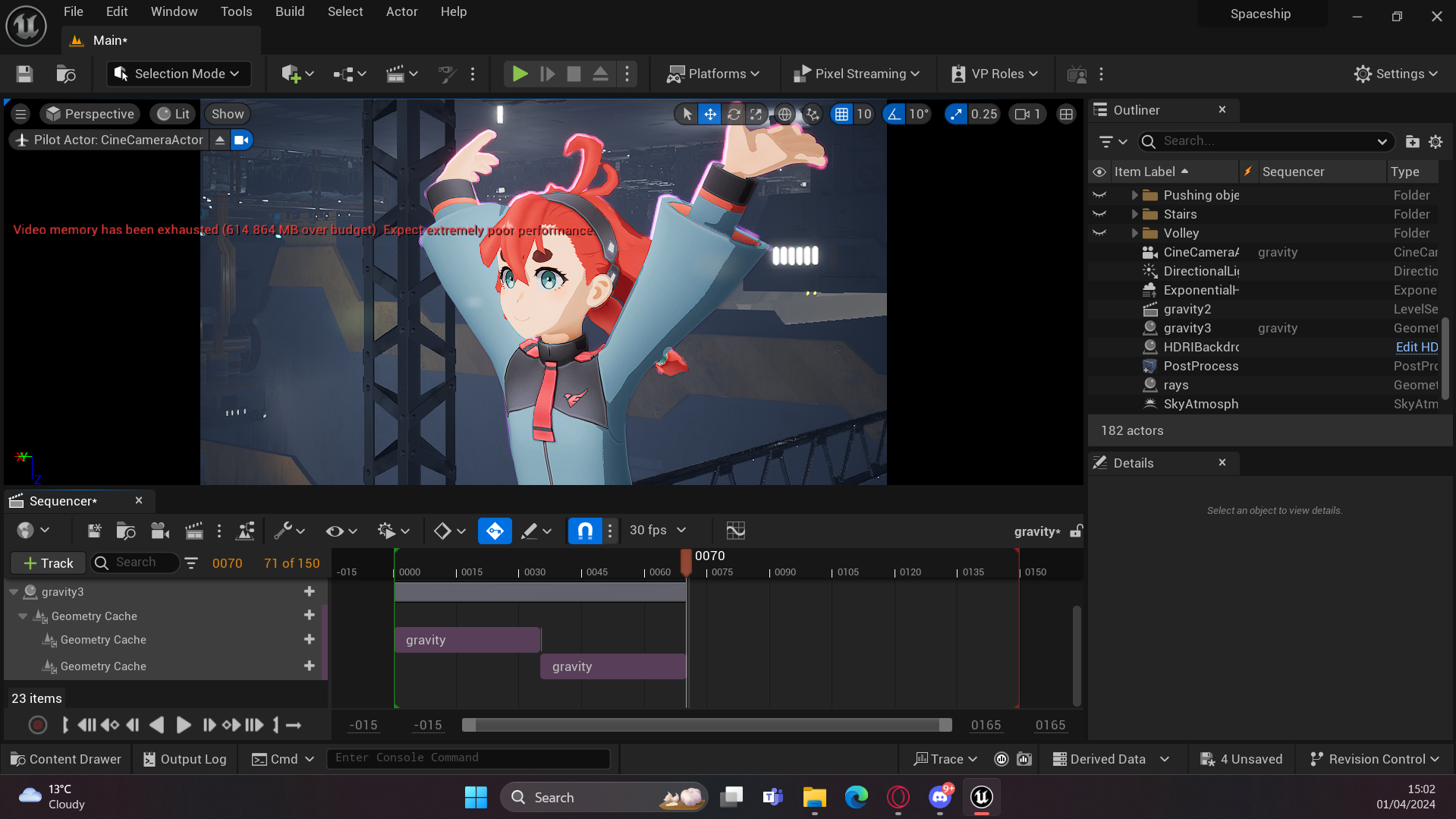Click the 4 Unsaved status button
This screenshot has height=819, width=1456.
tap(1241, 759)
